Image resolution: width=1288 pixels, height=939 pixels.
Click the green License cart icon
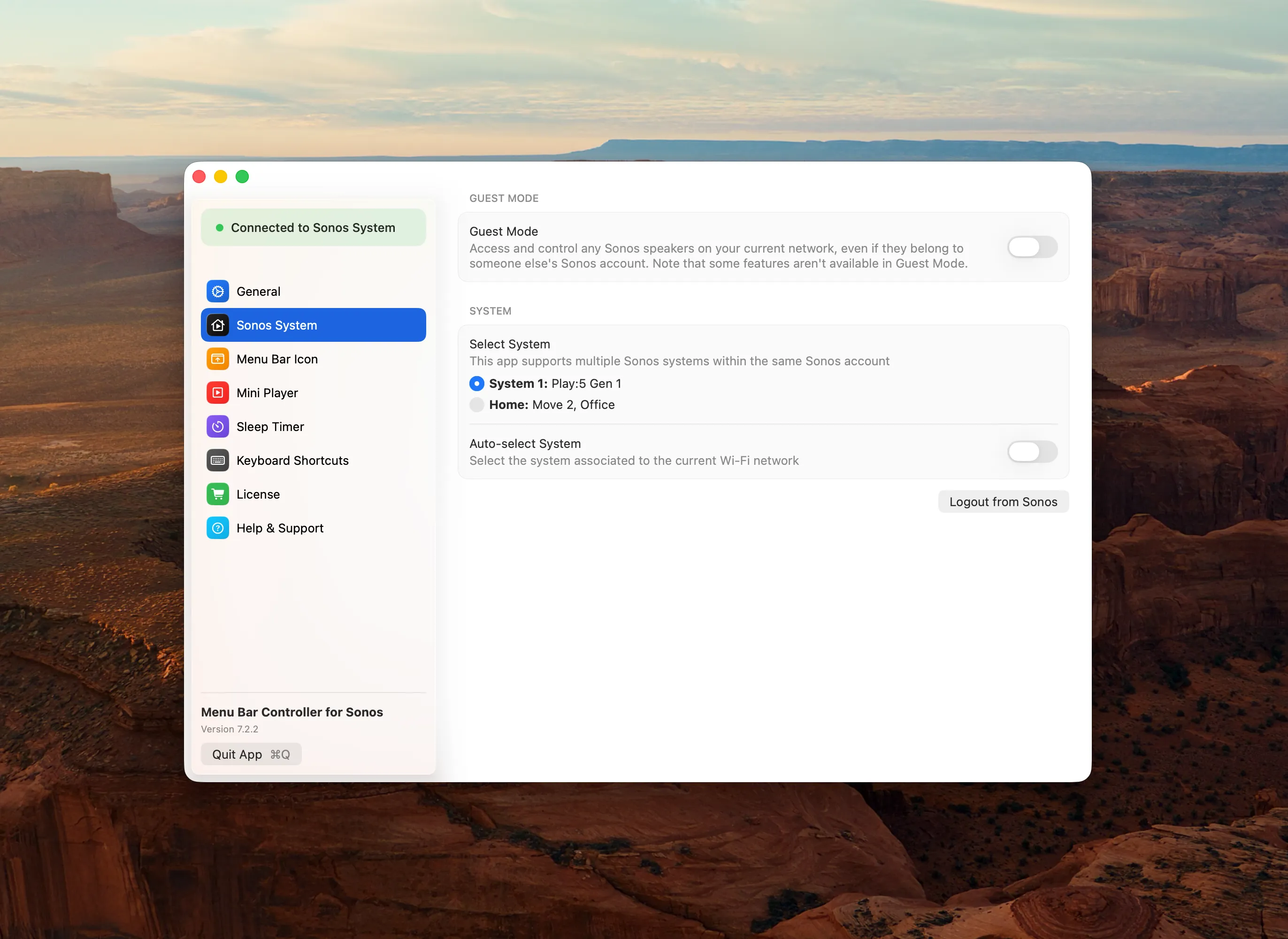tap(218, 494)
